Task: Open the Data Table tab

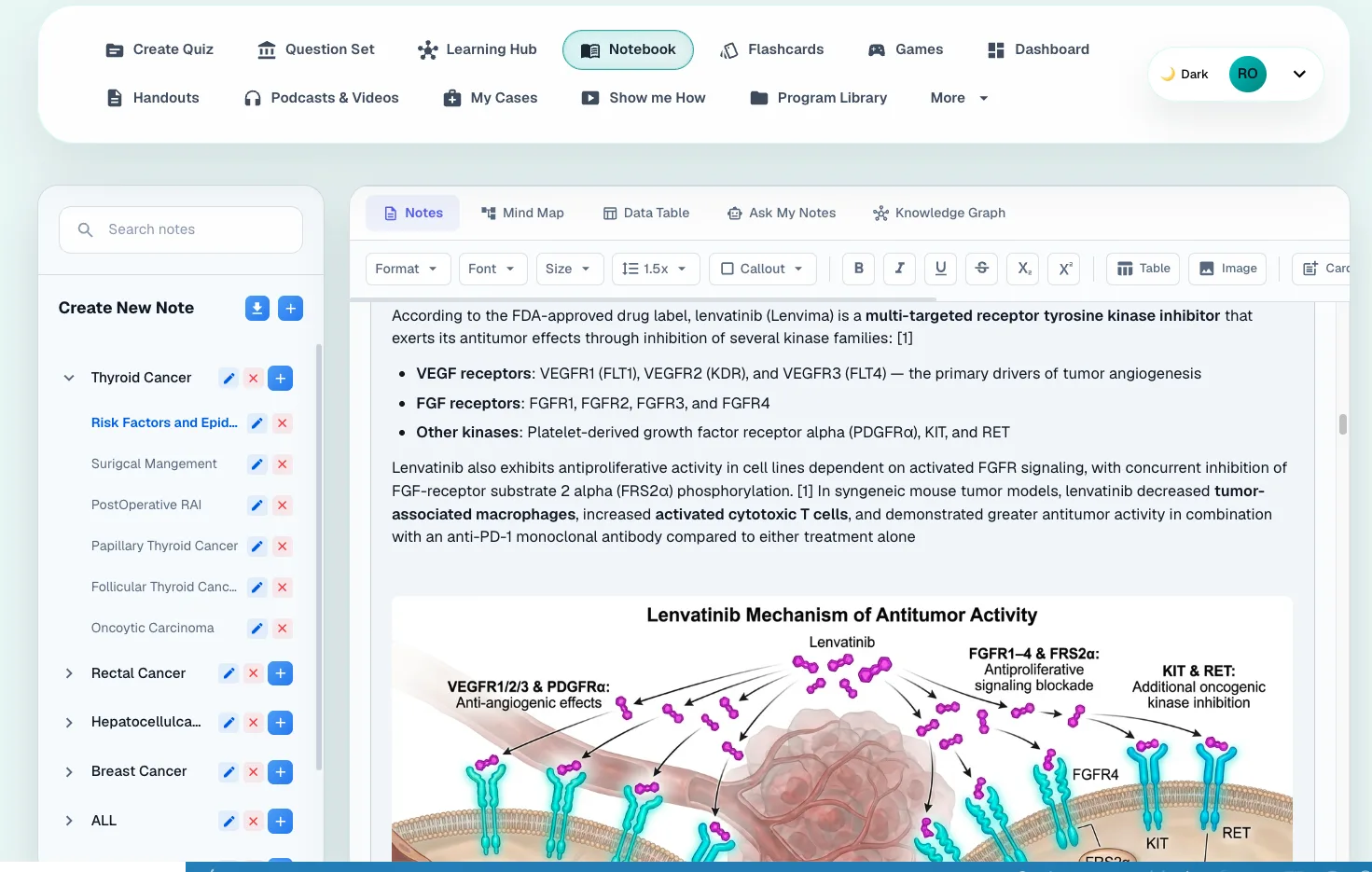Action: pyautogui.click(x=646, y=213)
